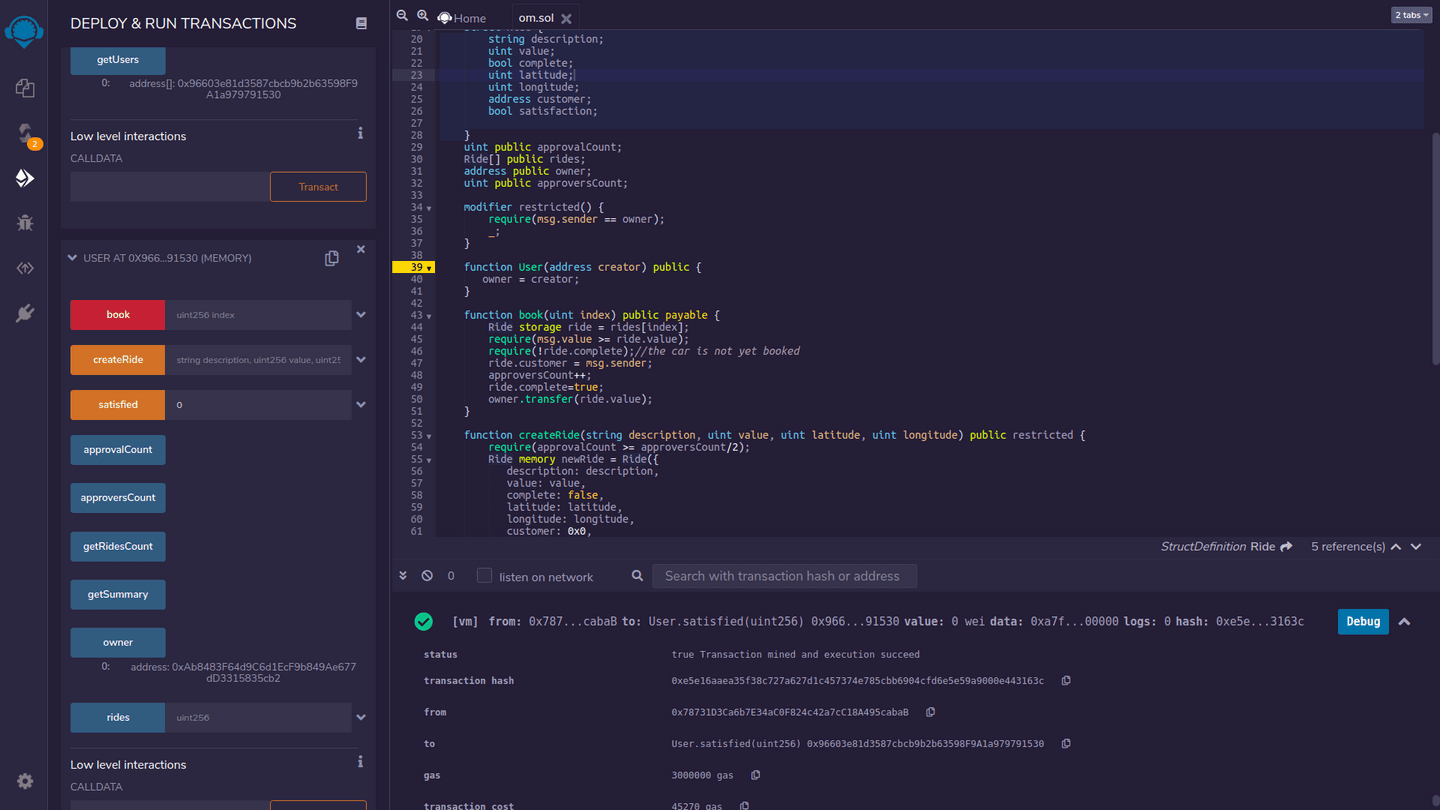Call the getRidesCount button
The width and height of the screenshot is (1440, 810).
[118, 547]
